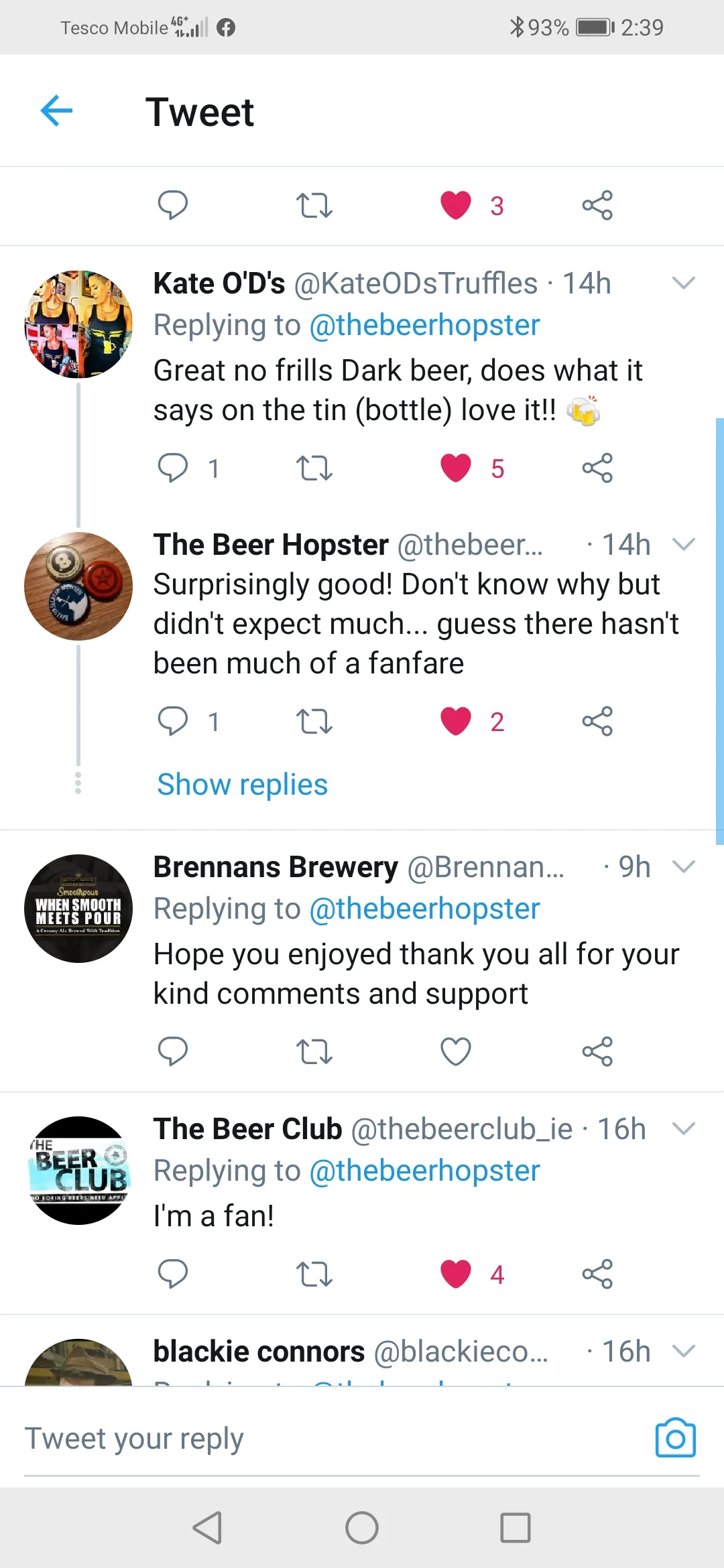
Task: Open camera icon in reply bar
Action: (675, 1438)
